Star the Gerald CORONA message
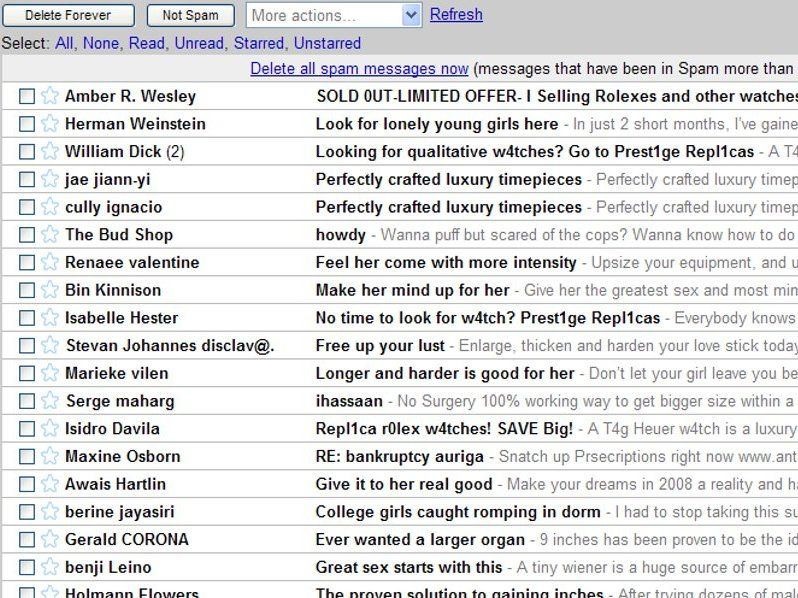 [50, 539]
